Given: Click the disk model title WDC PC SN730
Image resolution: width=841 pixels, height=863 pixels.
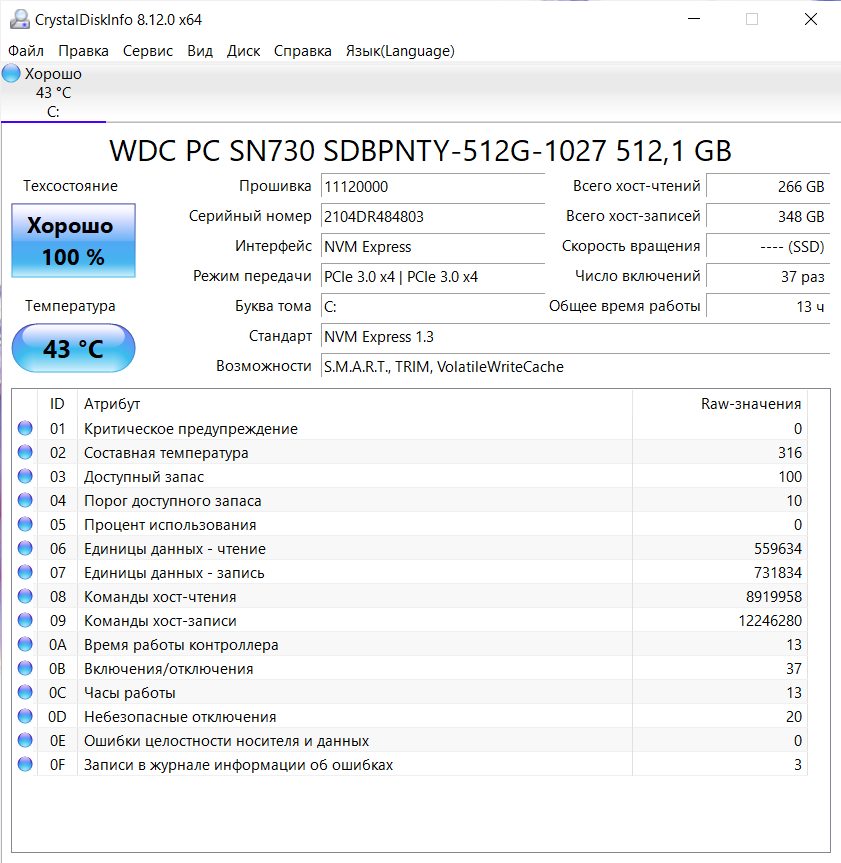Looking at the screenshot, I should point(420,151).
